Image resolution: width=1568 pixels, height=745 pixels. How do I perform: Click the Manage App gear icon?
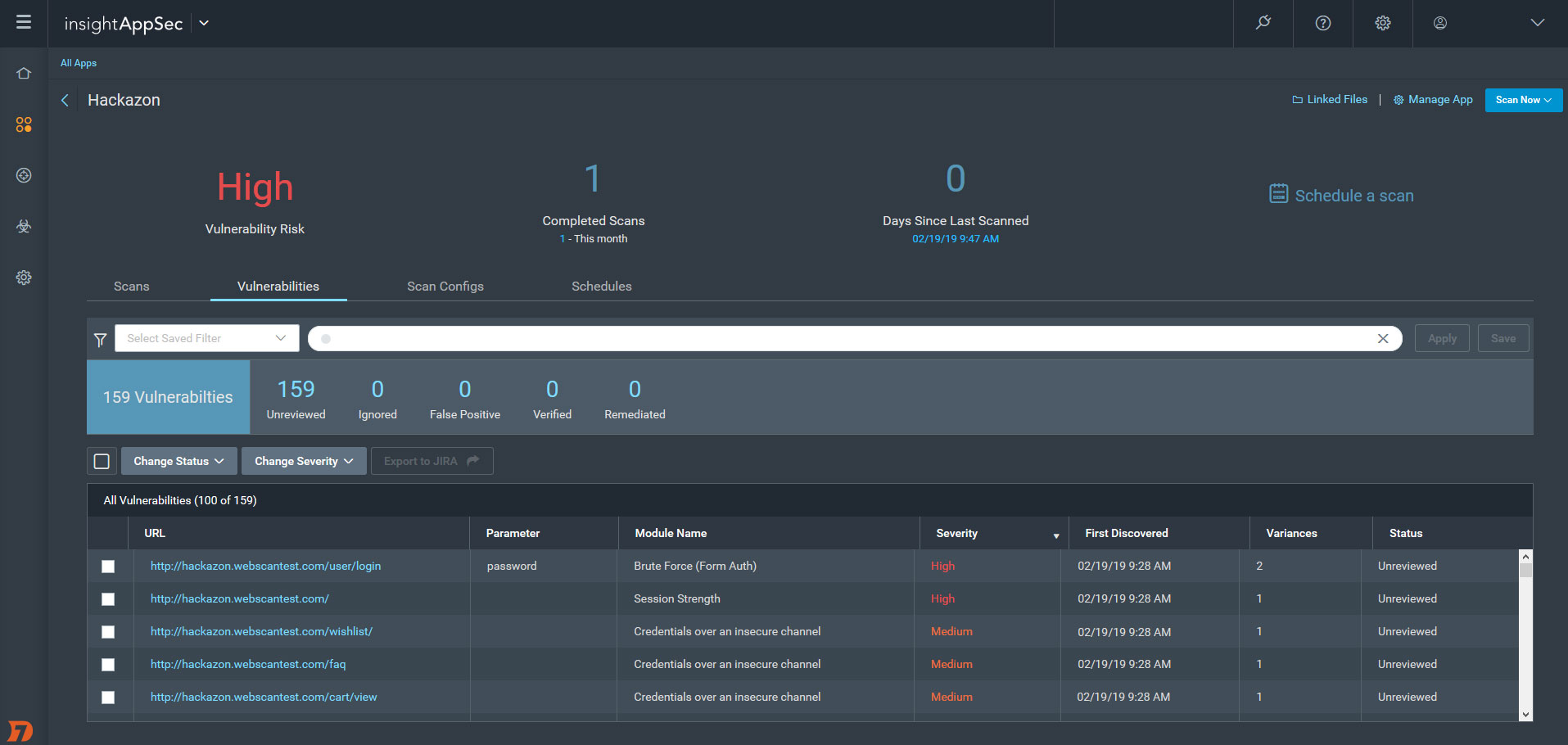click(1399, 100)
